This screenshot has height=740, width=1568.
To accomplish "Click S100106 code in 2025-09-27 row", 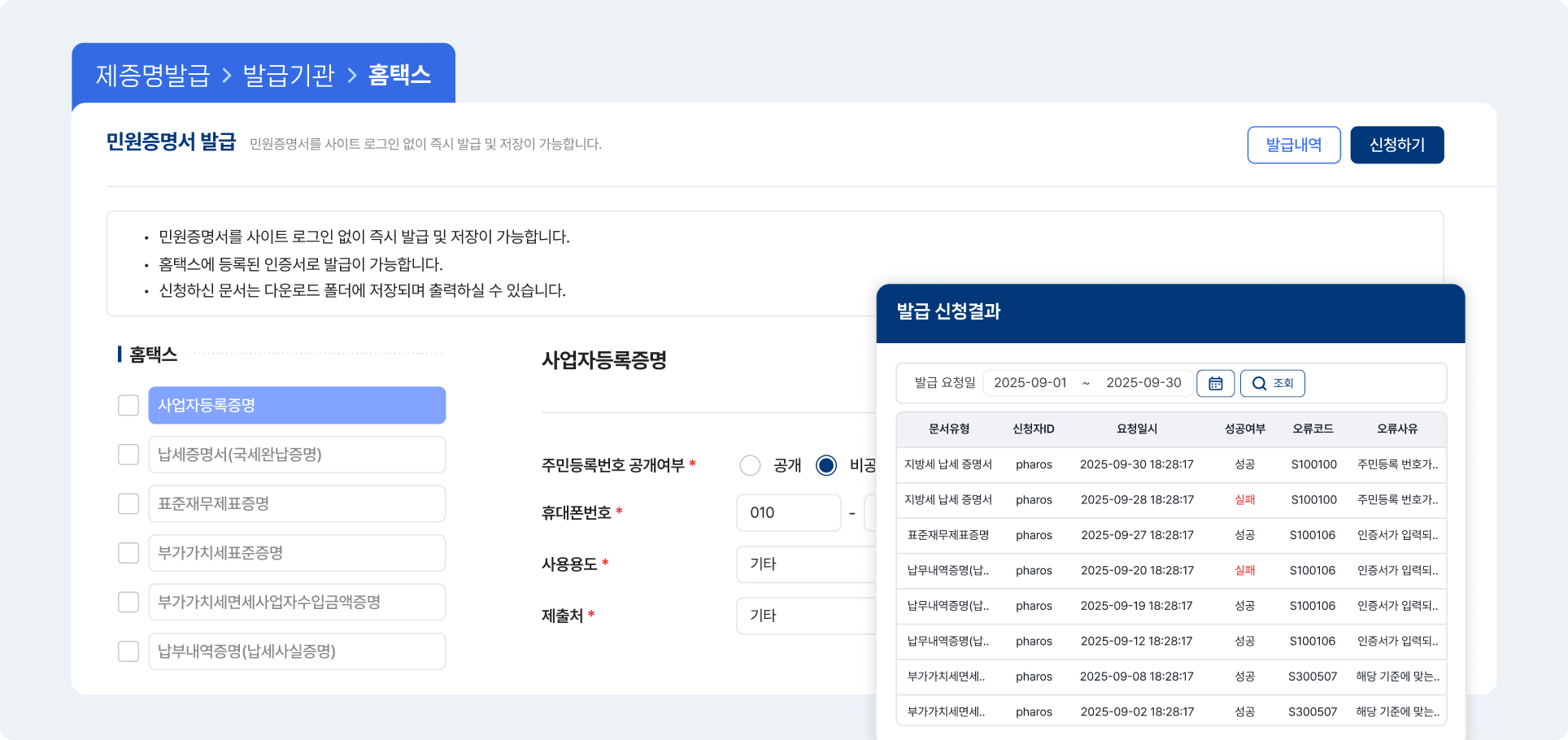I will pos(1313,535).
